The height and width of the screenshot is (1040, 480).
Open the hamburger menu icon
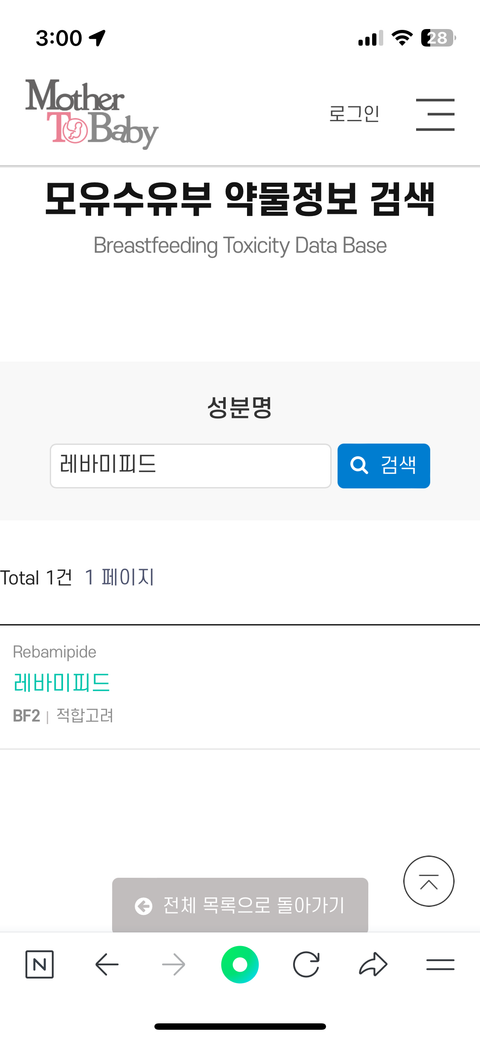point(435,114)
